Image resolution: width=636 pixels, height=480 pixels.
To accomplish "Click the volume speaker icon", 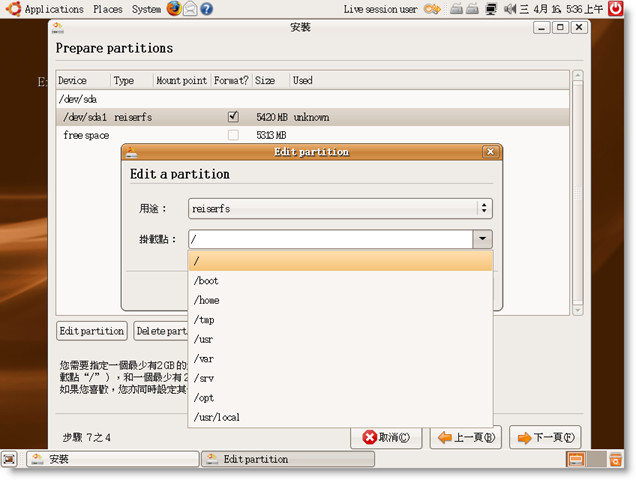I will coord(509,9).
